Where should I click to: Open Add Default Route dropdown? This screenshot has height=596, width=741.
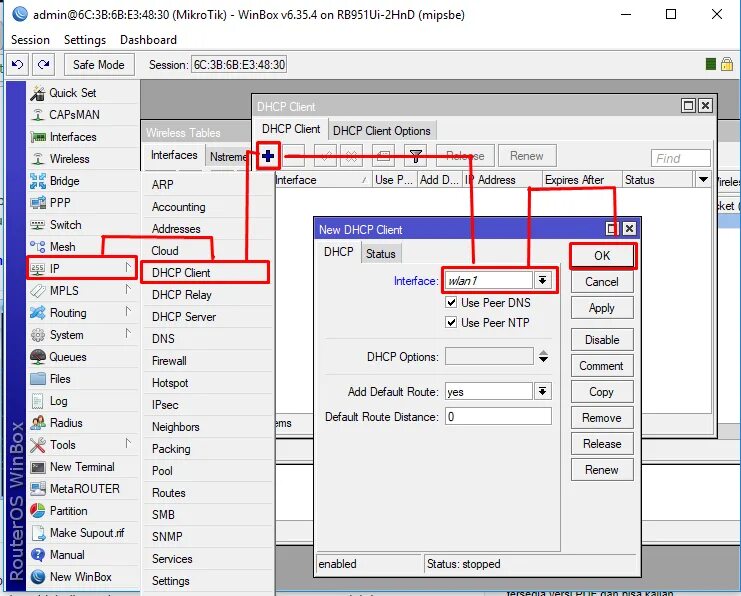[543, 391]
